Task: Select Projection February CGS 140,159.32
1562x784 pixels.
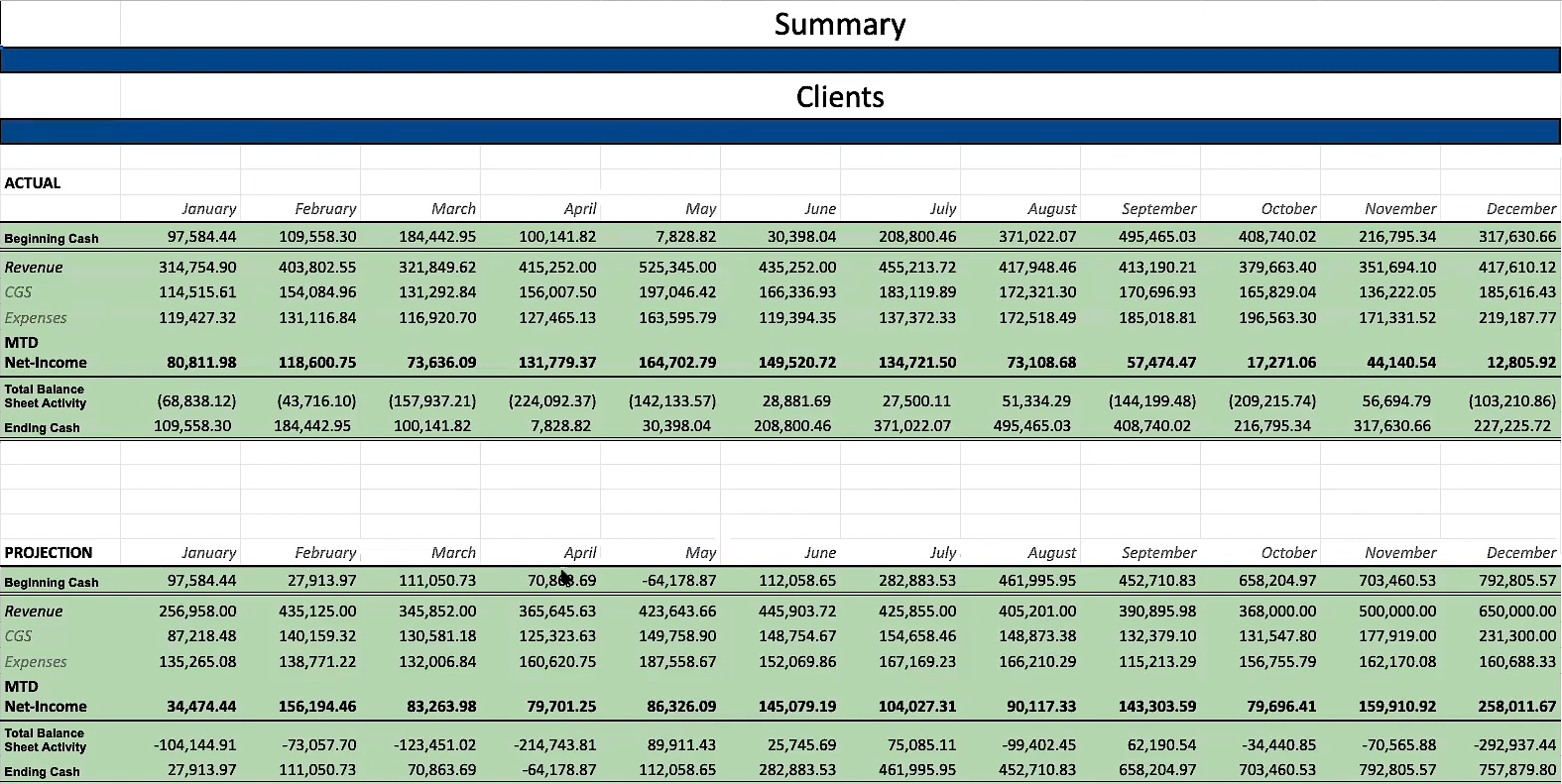Action: (x=317, y=636)
